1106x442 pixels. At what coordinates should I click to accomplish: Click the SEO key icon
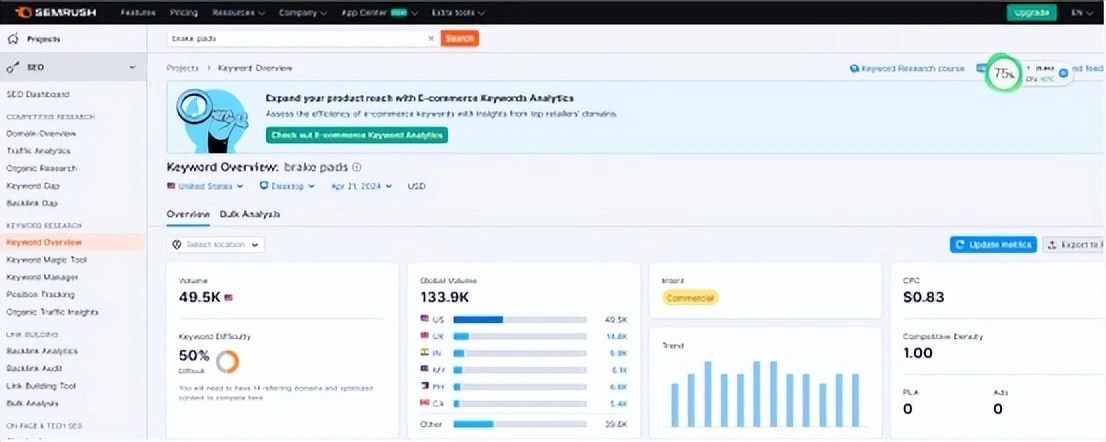click(x=15, y=68)
